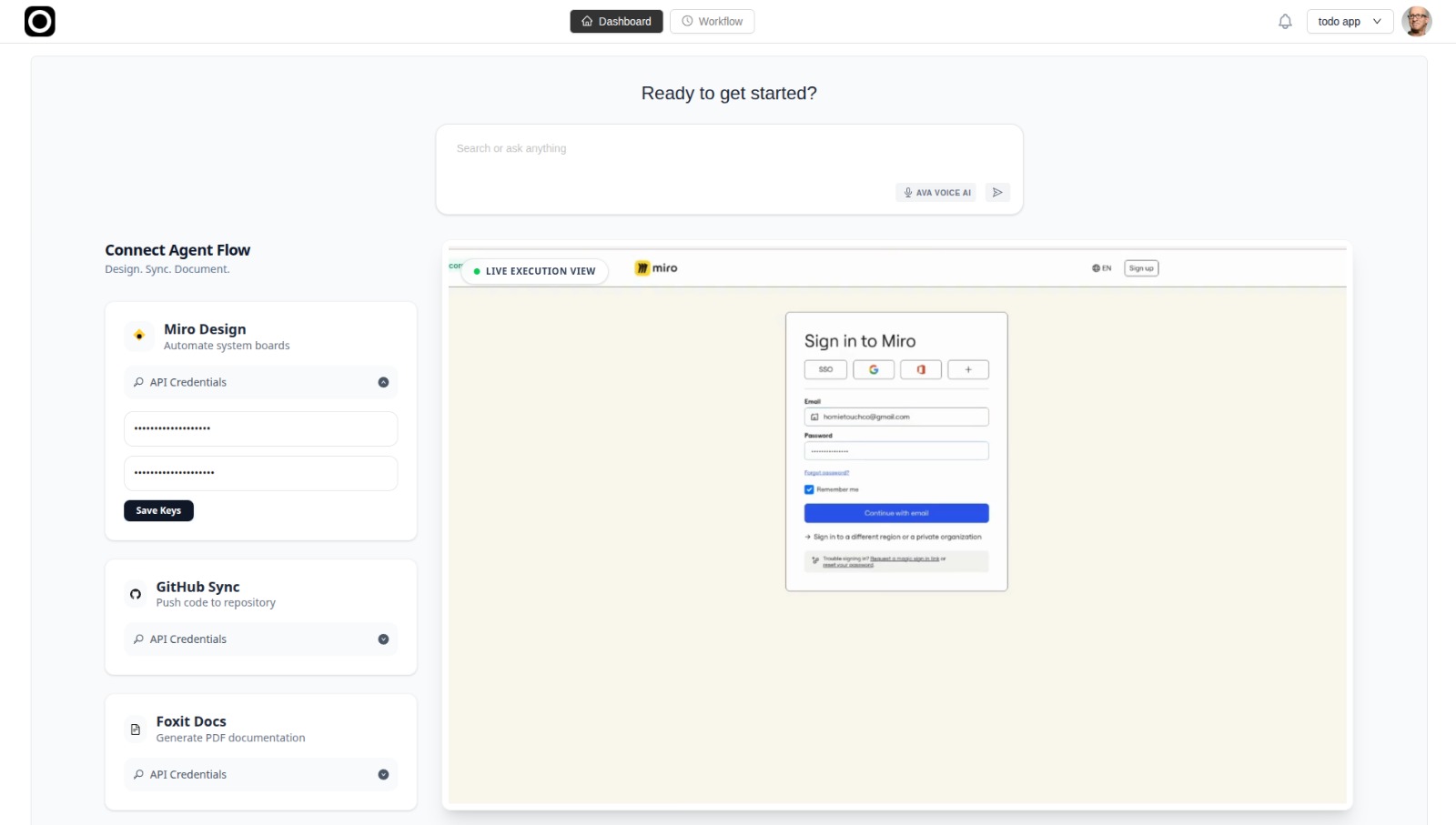Click the Sign in to Miro heading
Screen dimensions: 1456x825
pos(860,341)
